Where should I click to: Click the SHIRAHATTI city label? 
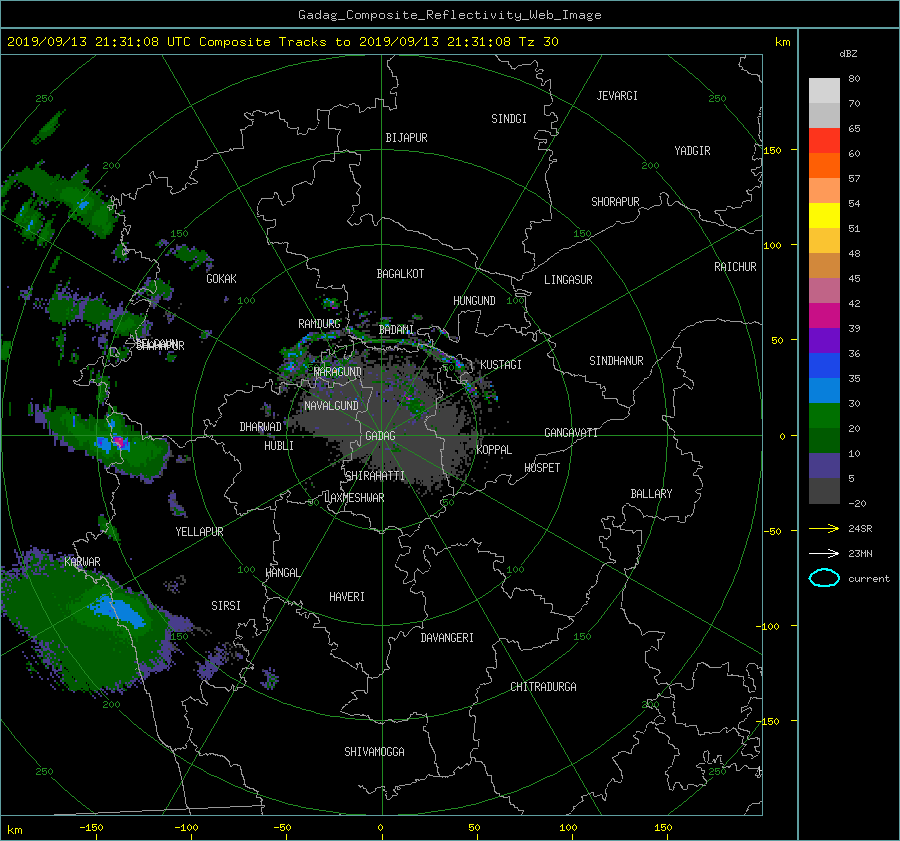375,476
